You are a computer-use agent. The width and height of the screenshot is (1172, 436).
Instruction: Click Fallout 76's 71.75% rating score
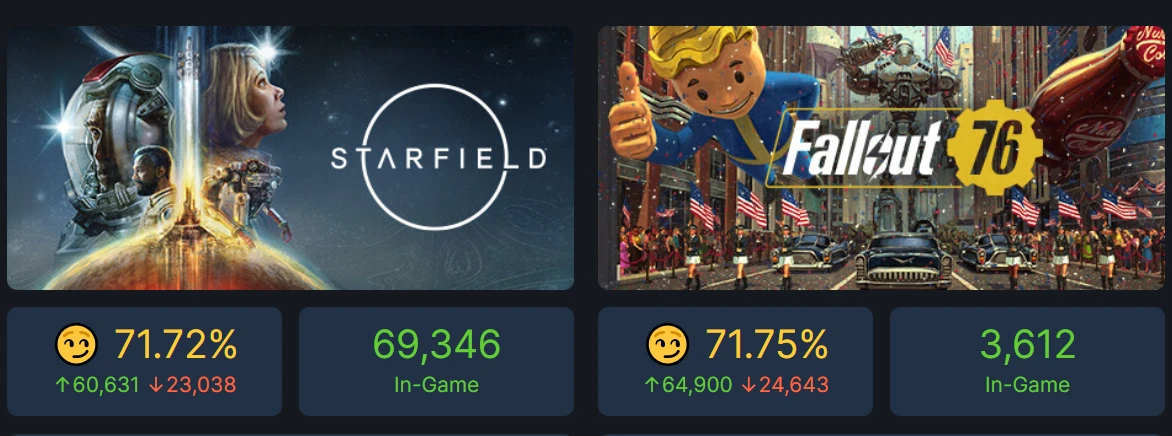point(767,345)
